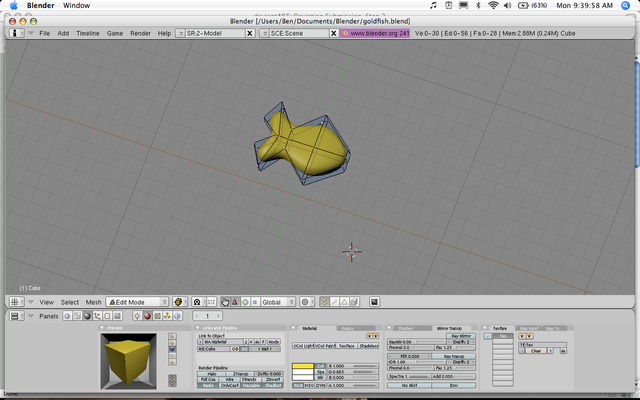Toggle the Ray Mirror button
The width and height of the screenshot is (640, 400).
click(461, 334)
